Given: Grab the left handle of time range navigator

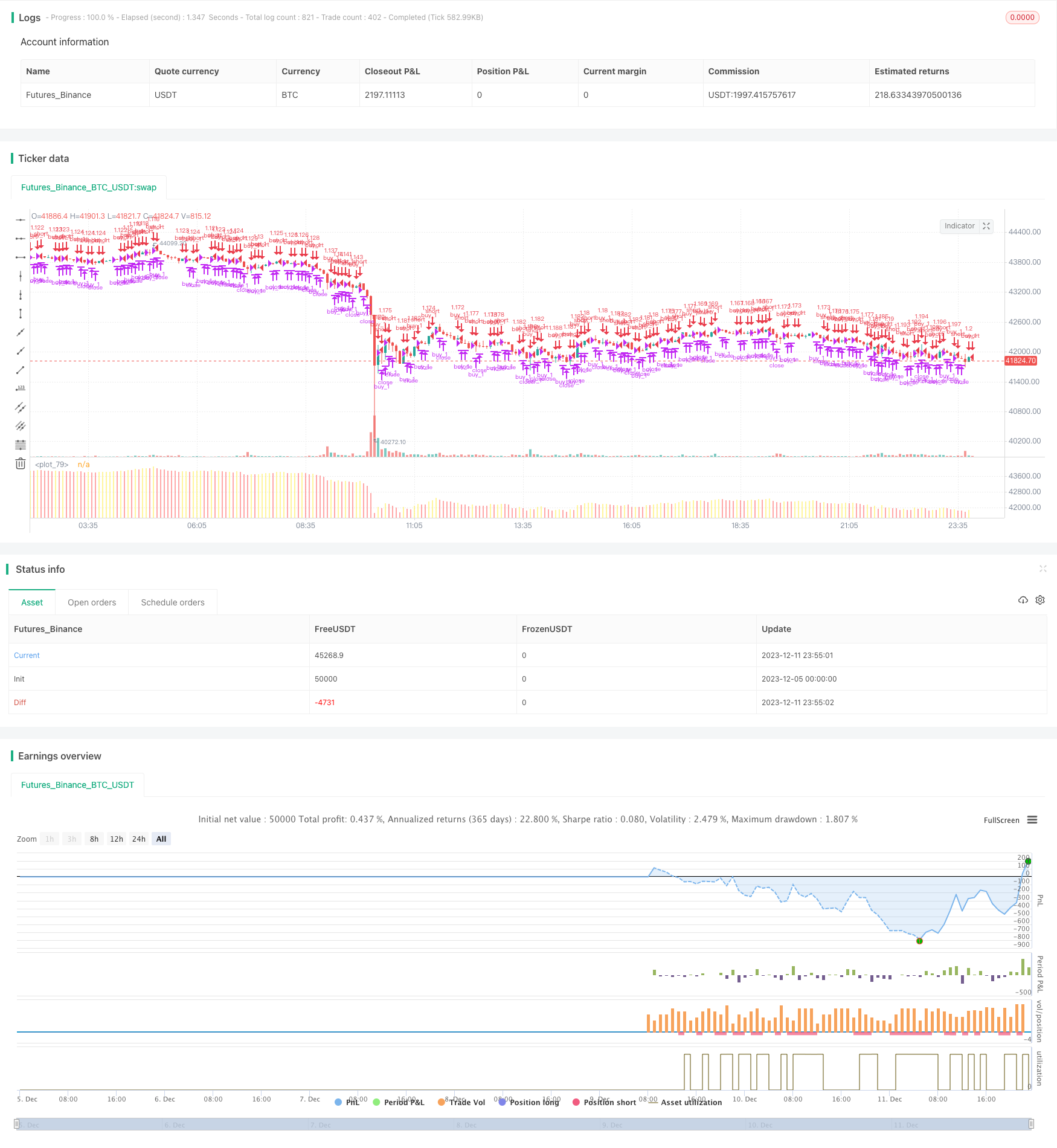Looking at the screenshot, I should pyautogui.click(x=16, y=1124).
